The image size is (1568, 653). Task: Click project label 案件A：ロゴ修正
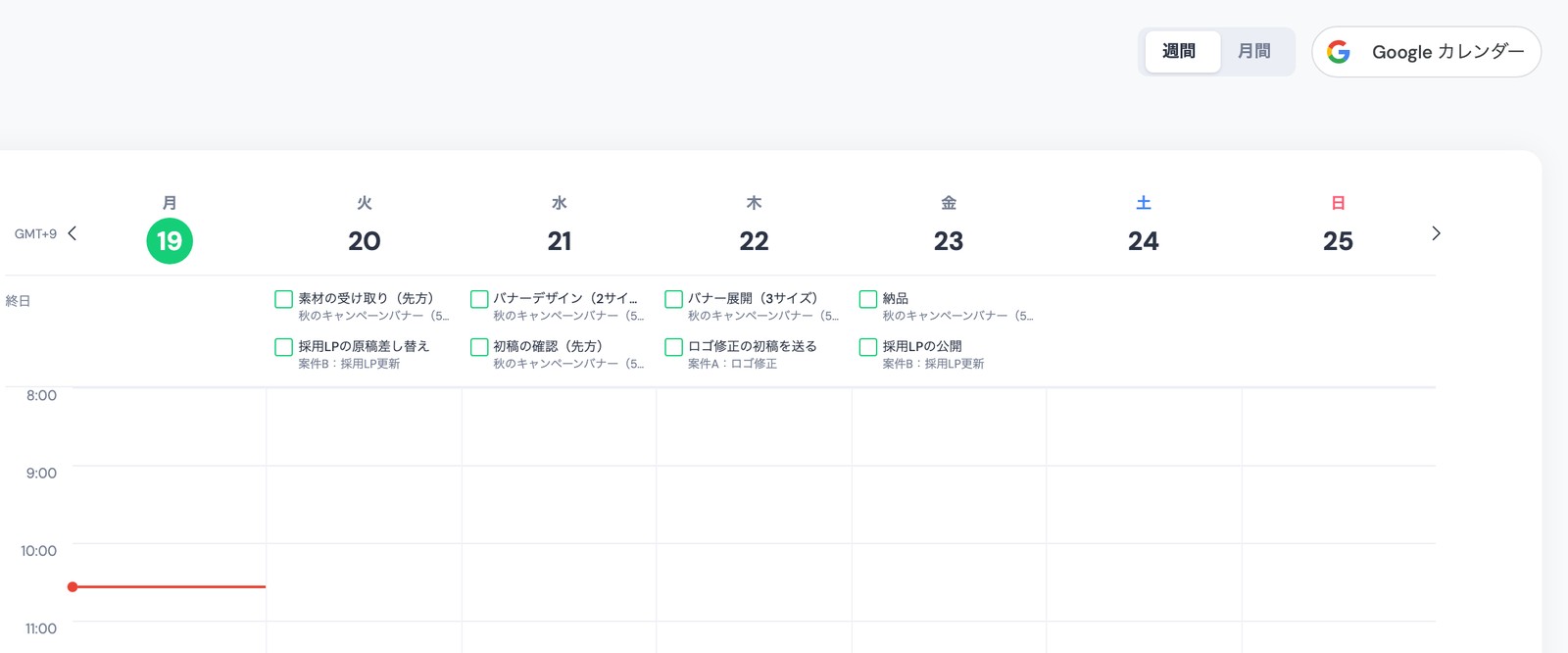click(x=732, y=364)
